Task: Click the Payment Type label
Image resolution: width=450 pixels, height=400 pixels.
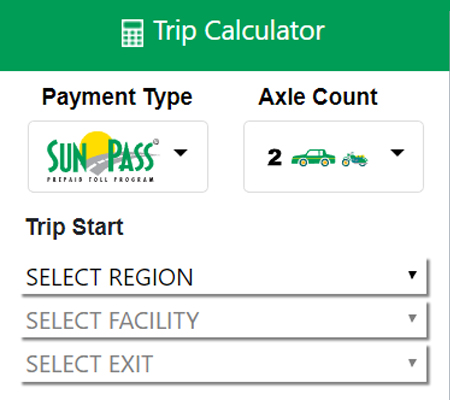Action: (117, 98)
